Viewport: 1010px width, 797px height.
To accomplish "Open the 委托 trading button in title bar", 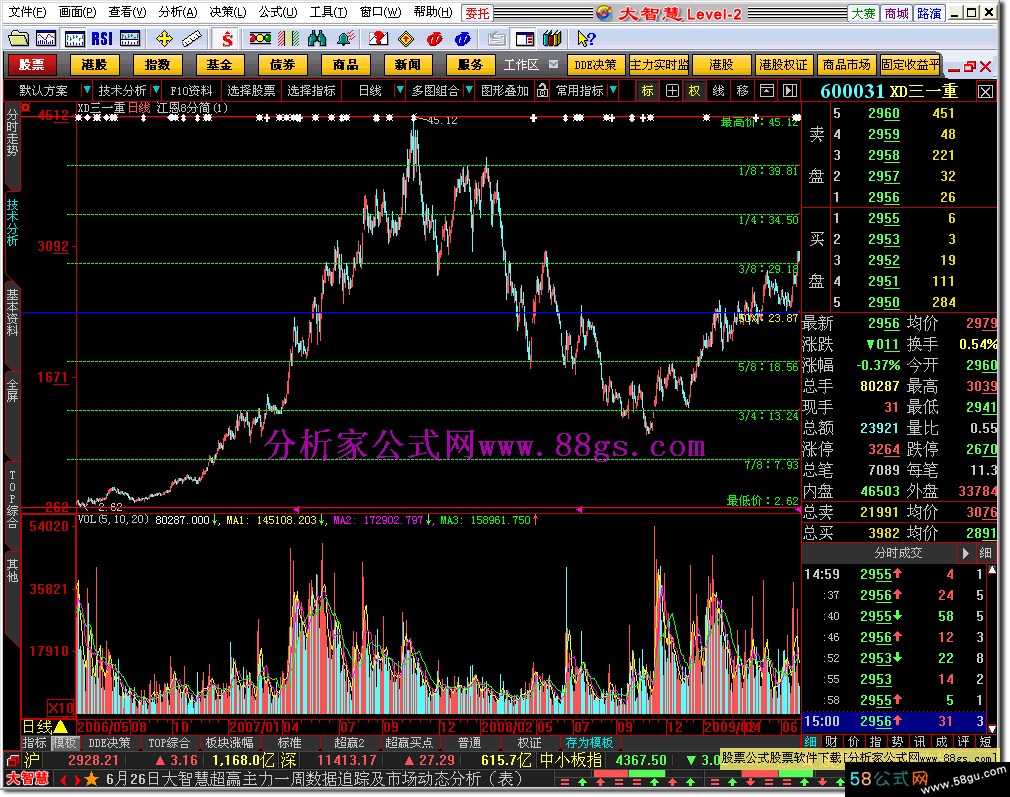I will [477, 13].
